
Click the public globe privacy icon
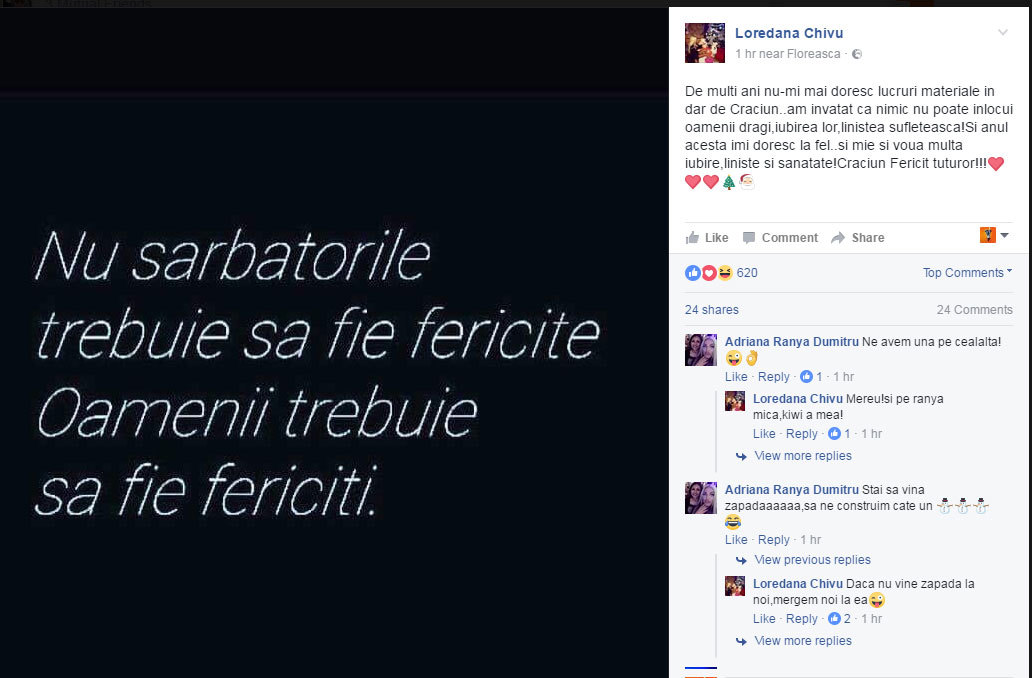click(x=857, y=54)
